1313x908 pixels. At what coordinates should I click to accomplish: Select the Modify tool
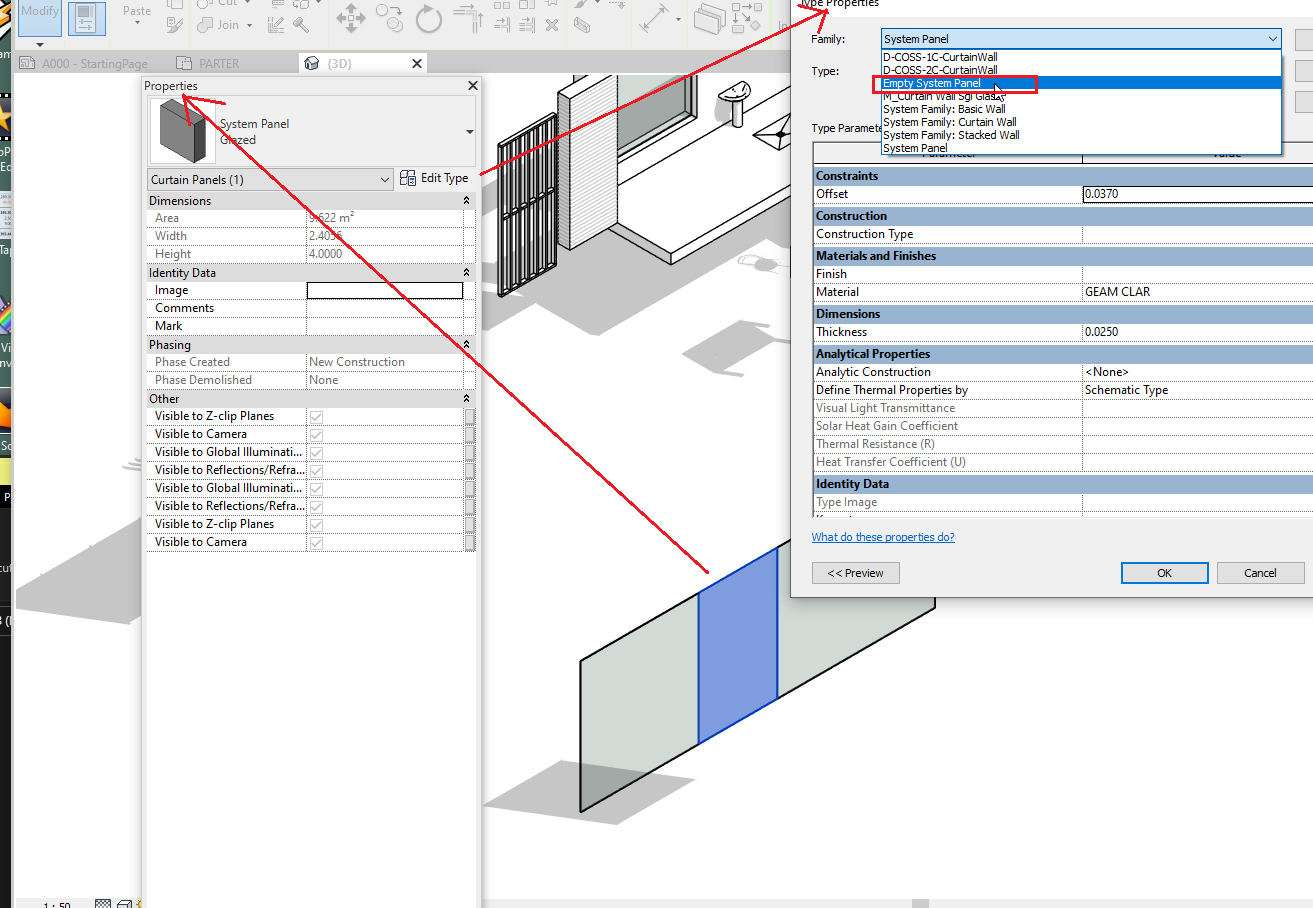[x=40, y=11]
